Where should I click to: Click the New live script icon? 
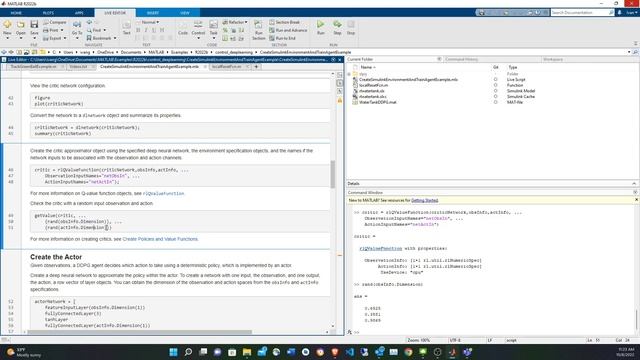coord(7,25)
